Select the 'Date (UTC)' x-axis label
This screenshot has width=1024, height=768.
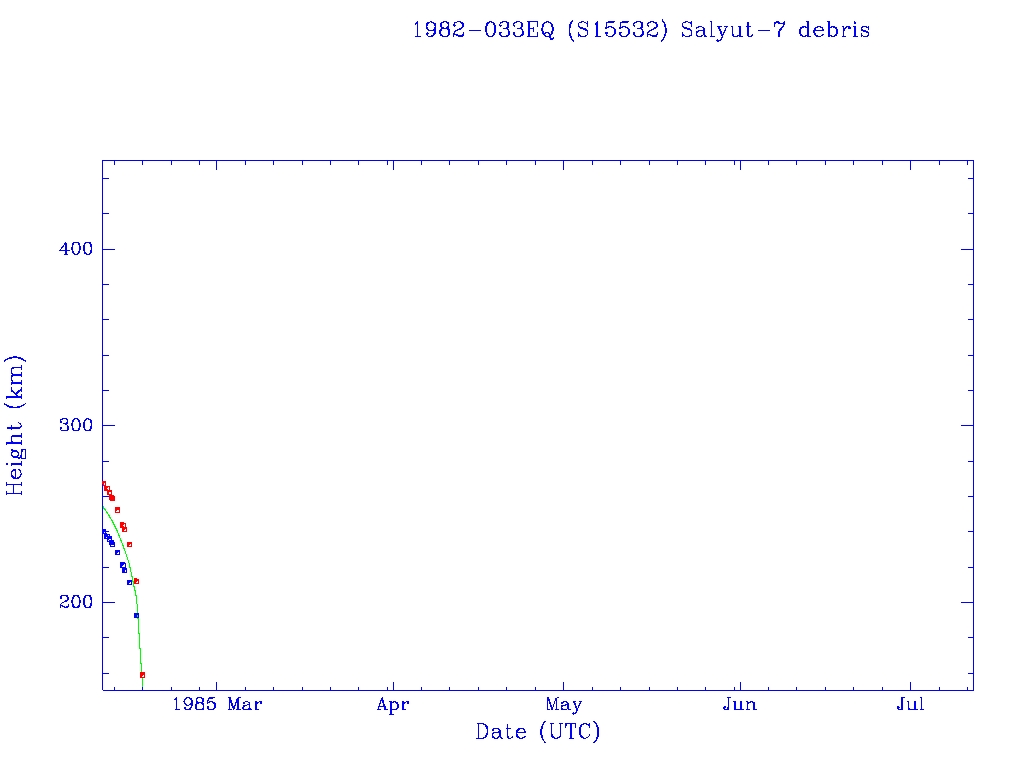click(538, 732)
